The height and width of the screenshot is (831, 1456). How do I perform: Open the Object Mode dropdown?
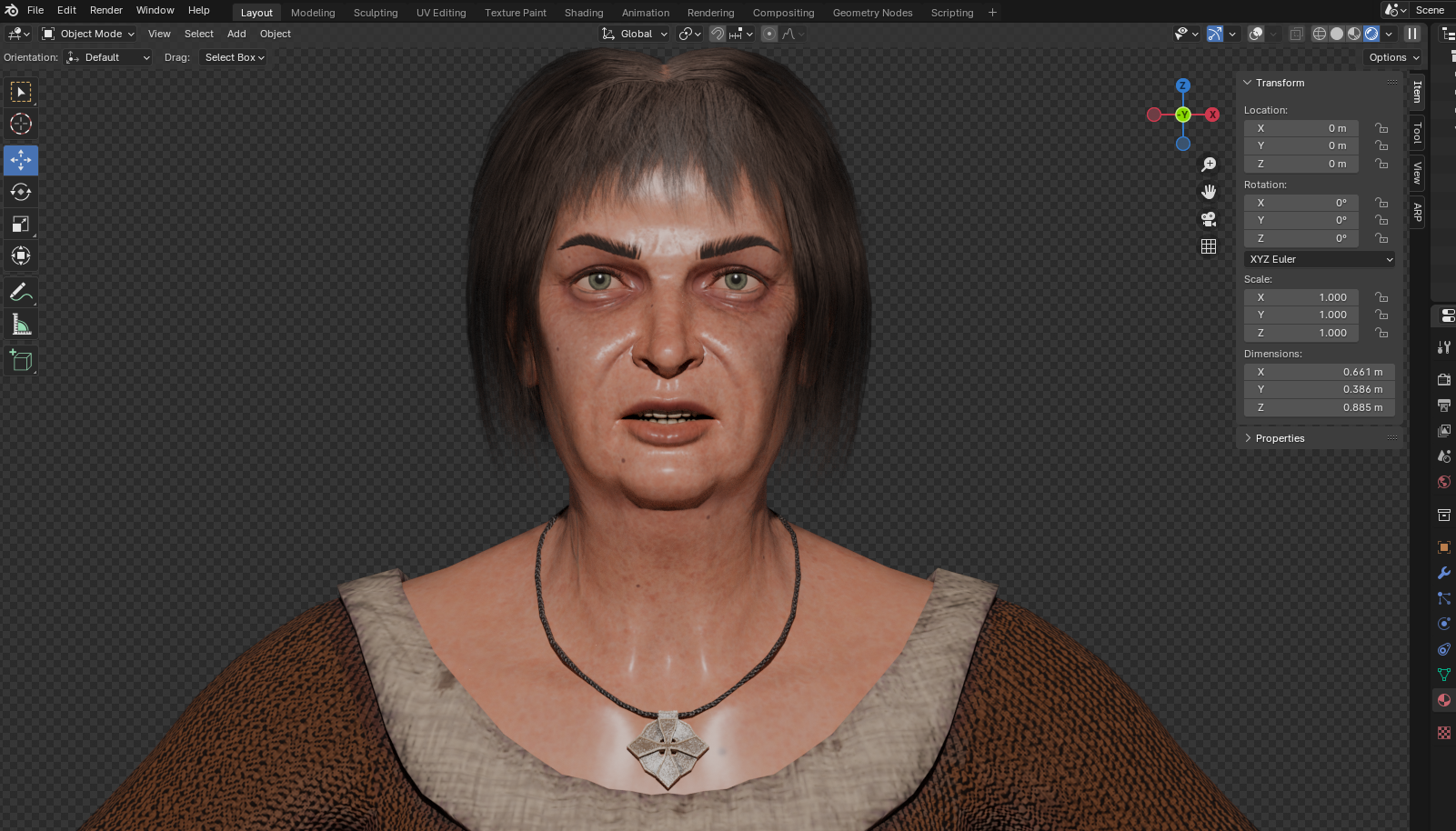88,34
